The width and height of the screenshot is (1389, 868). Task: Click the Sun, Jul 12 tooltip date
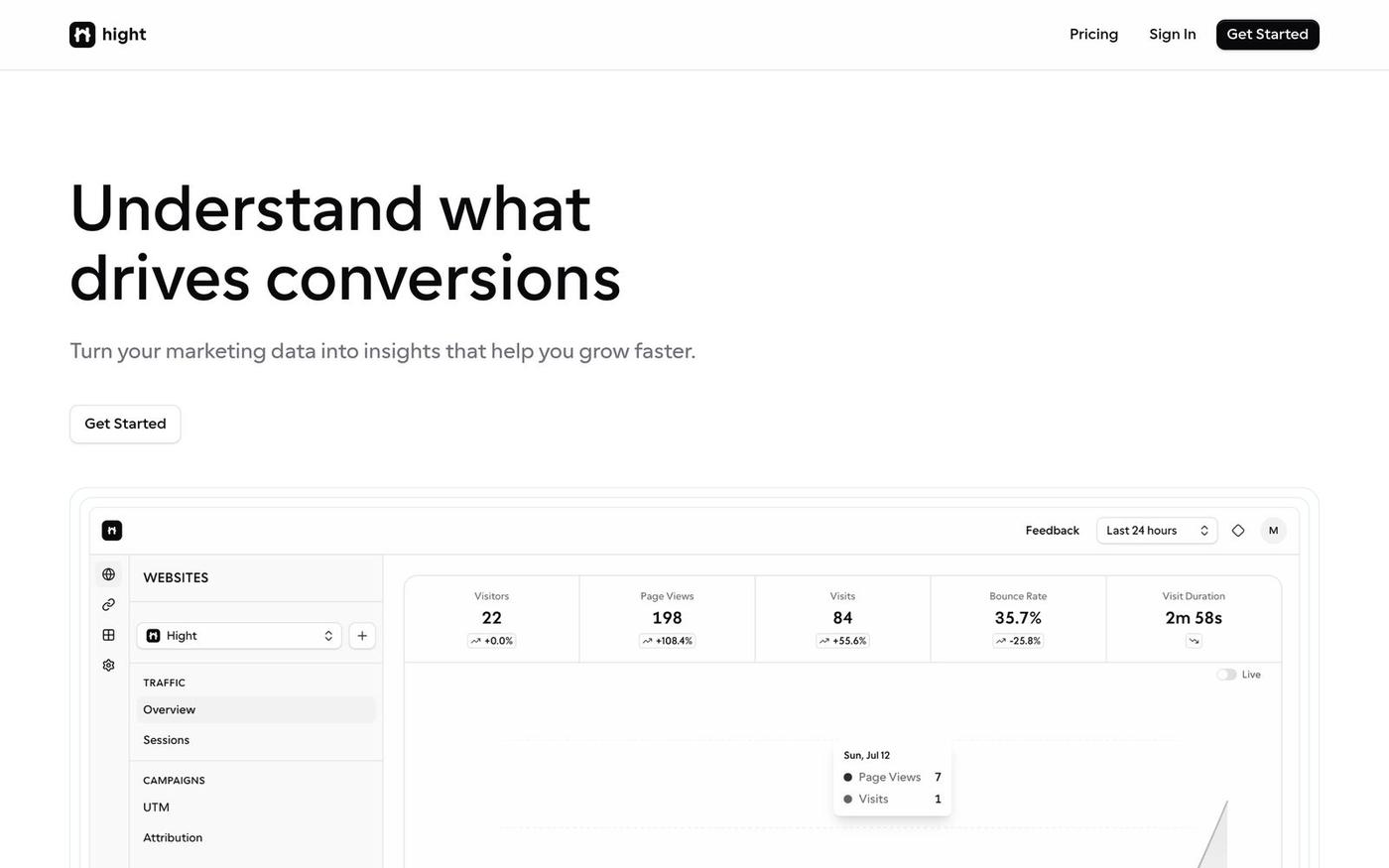pos(866,756)
